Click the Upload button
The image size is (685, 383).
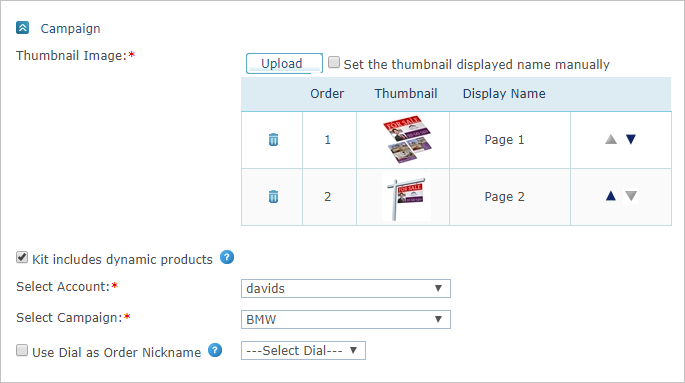284,64
